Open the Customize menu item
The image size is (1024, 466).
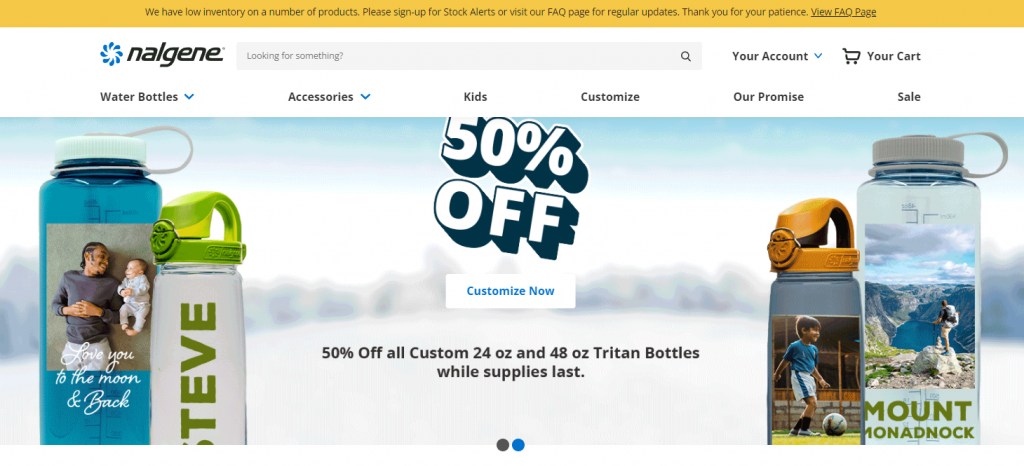coord(610,97)
